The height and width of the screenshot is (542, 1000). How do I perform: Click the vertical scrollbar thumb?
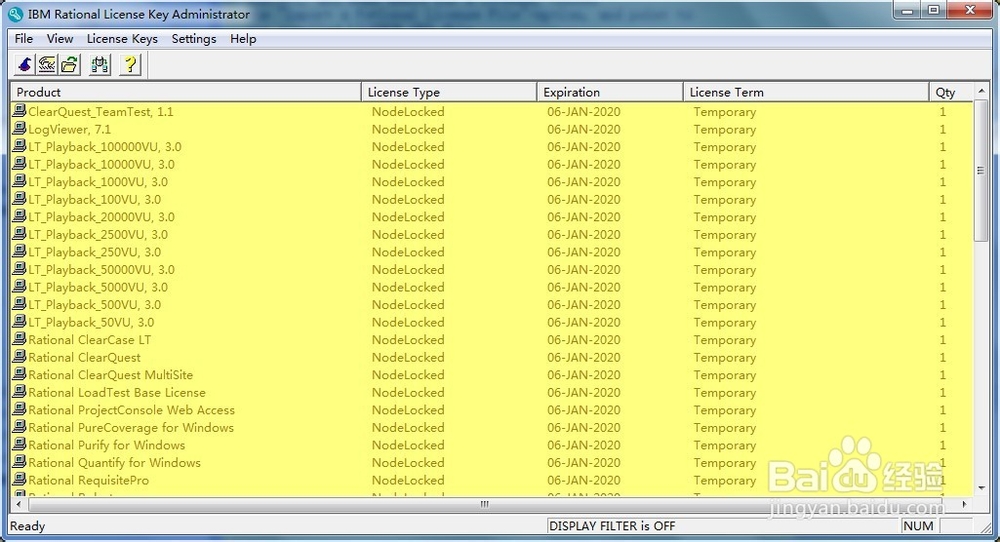[x=981, y=170]
